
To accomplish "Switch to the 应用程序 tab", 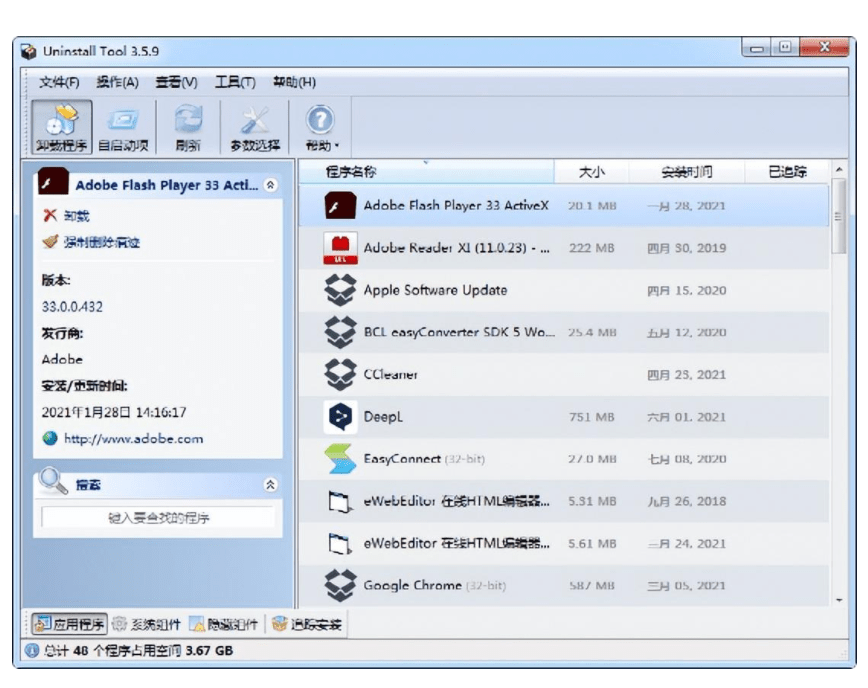I will (x=69, y=624).
